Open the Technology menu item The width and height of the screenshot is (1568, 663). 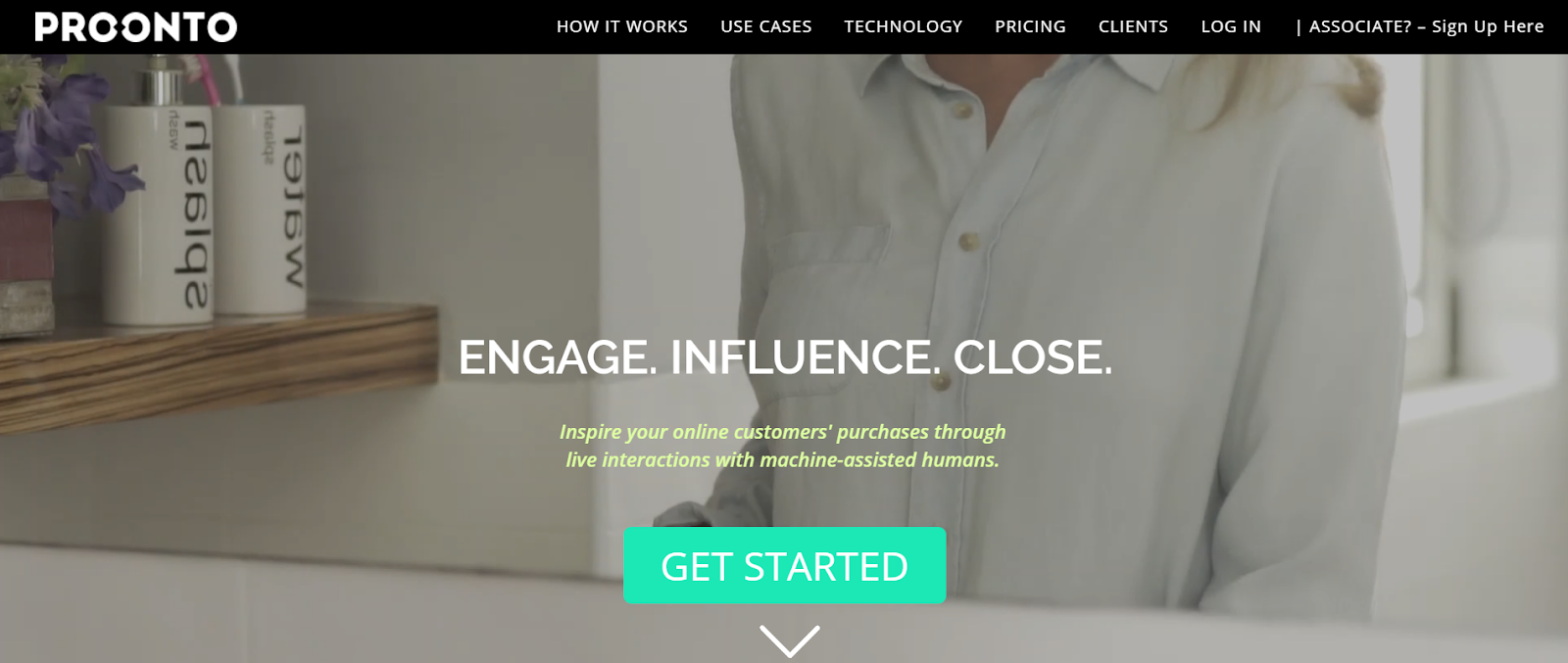(x=904, y=26)
